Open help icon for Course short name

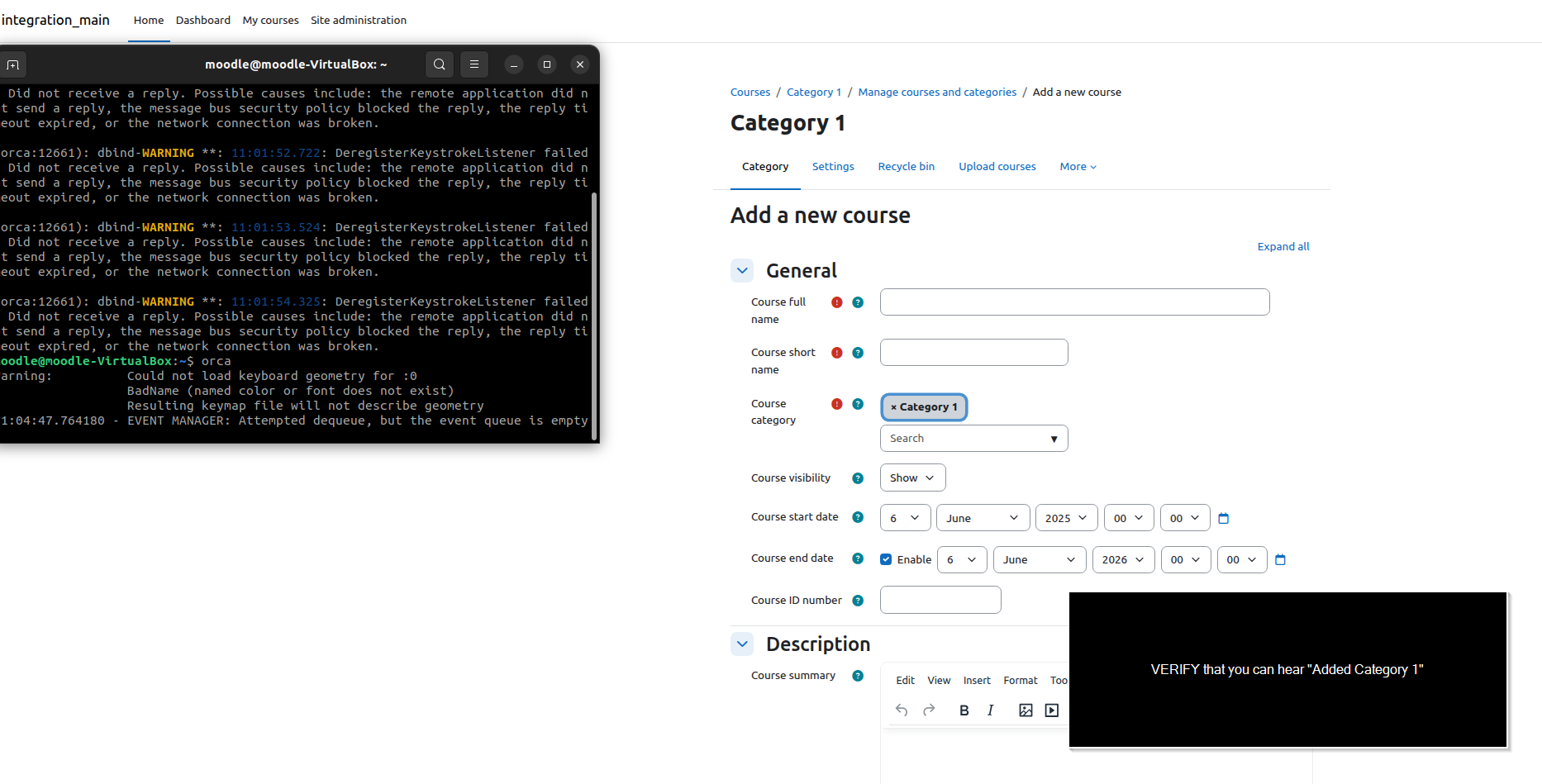[858, 353]
